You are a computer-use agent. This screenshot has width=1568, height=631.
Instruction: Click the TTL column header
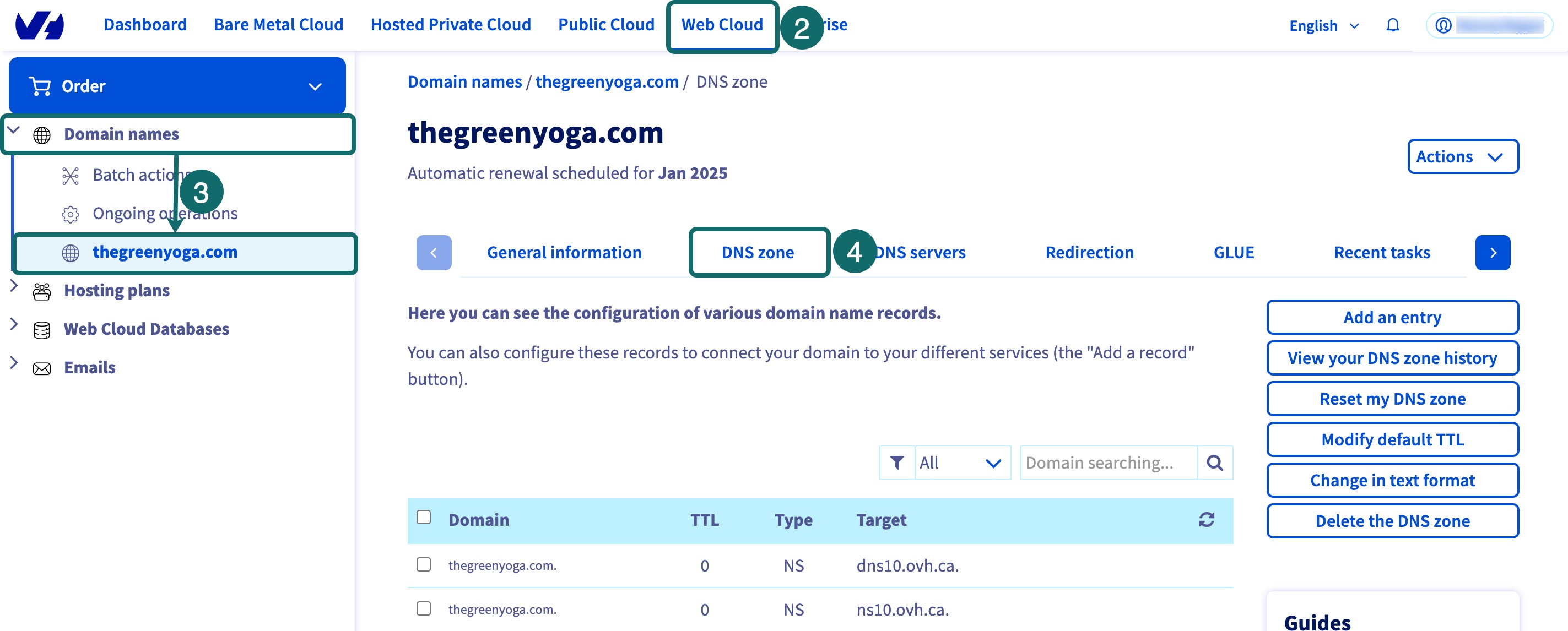point(704,520)
